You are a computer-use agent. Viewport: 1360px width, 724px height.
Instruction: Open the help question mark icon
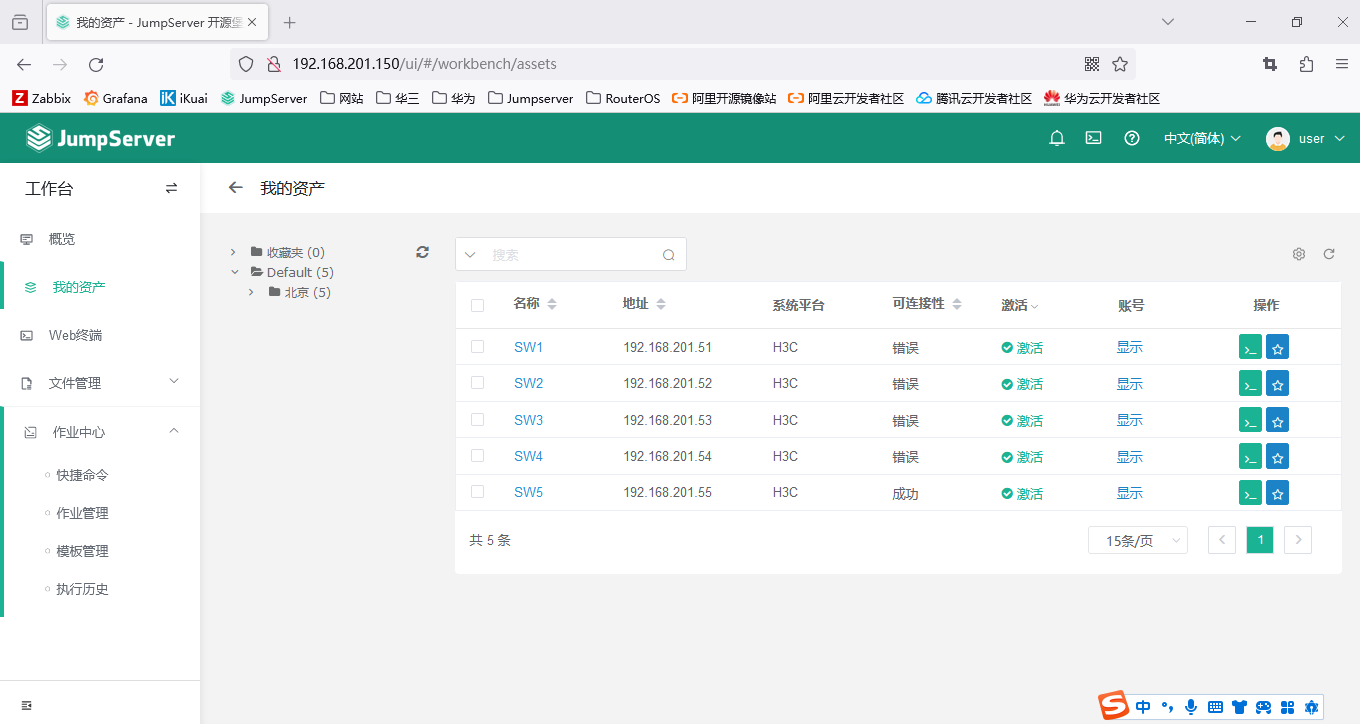(1131, 138)
